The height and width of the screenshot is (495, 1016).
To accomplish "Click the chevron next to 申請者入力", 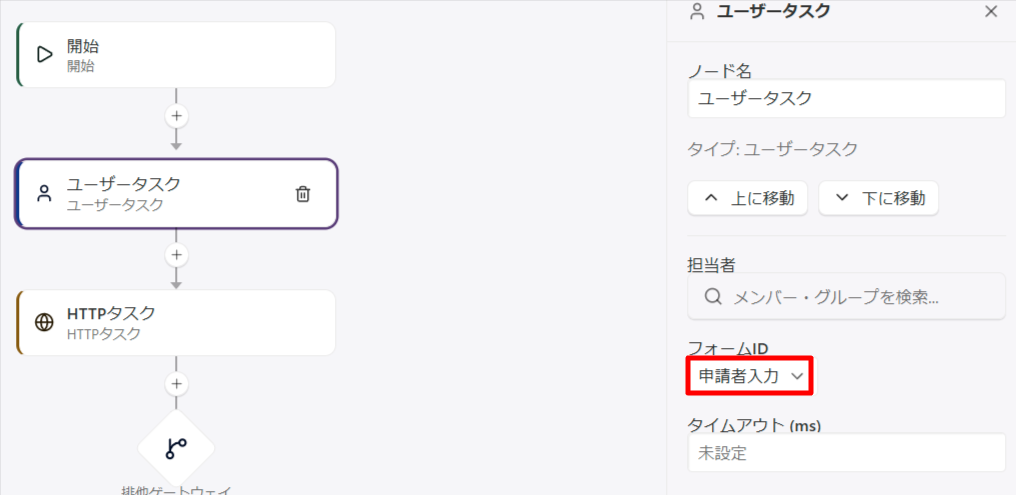I will click(797, 376).
